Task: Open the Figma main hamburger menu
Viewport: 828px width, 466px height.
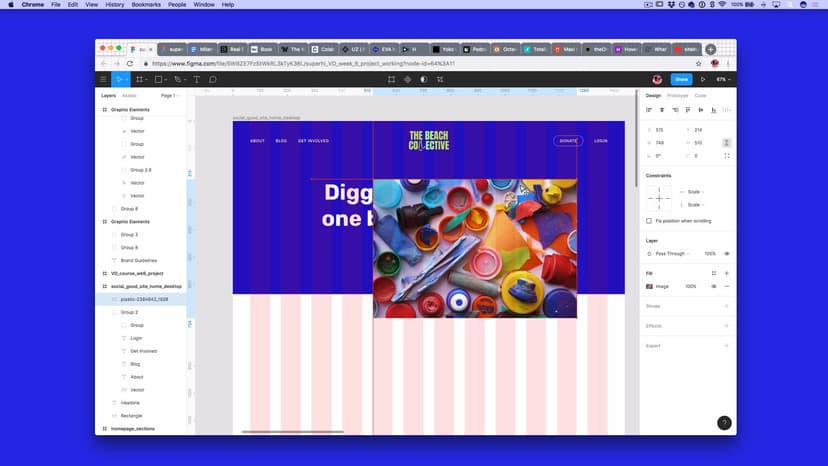Action: click(x=103, y=79)
